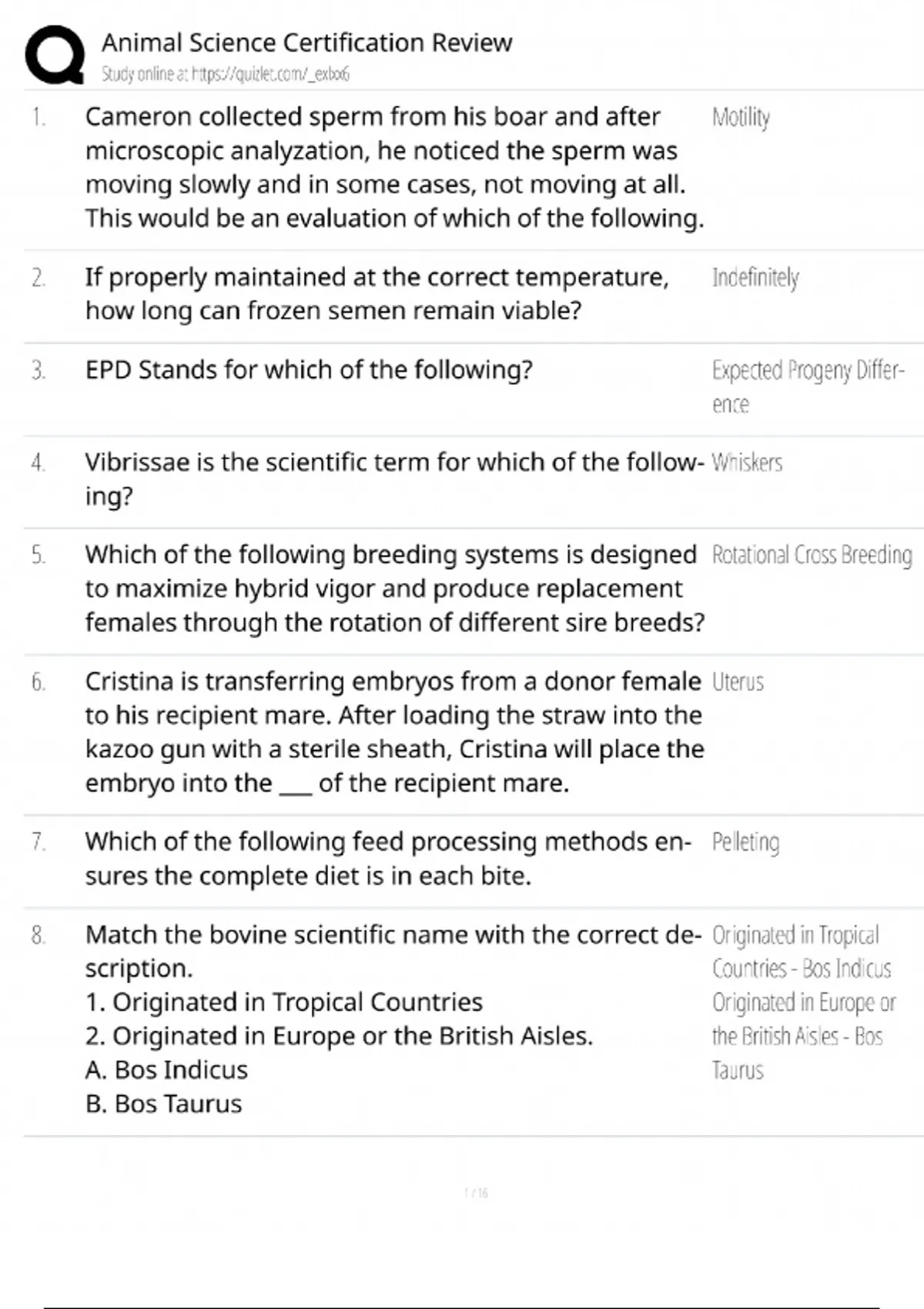Select the answer "Motility"
The height and width of the screenshot is (1309, 924).
coord(741,117)
